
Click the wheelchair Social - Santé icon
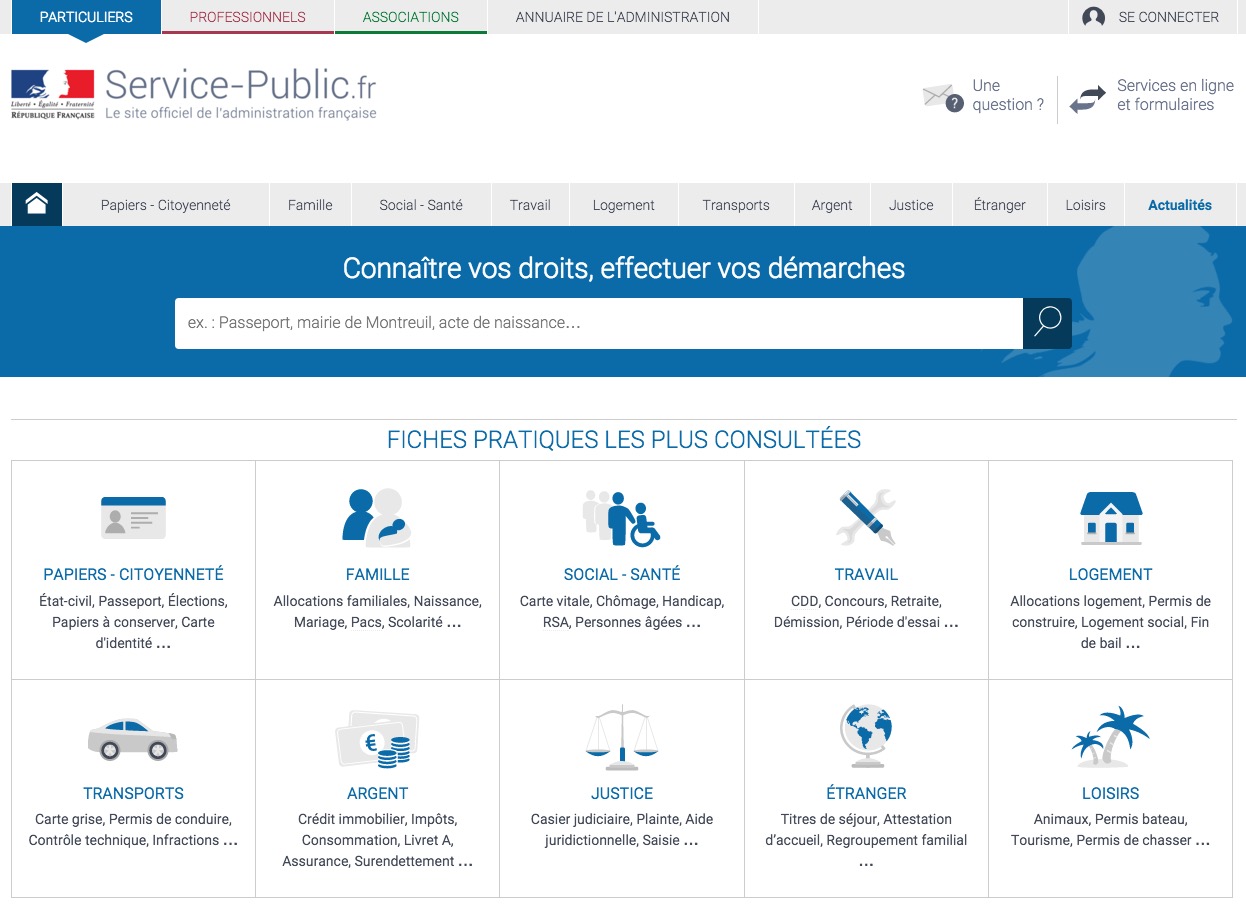click(x=621, y=517)
